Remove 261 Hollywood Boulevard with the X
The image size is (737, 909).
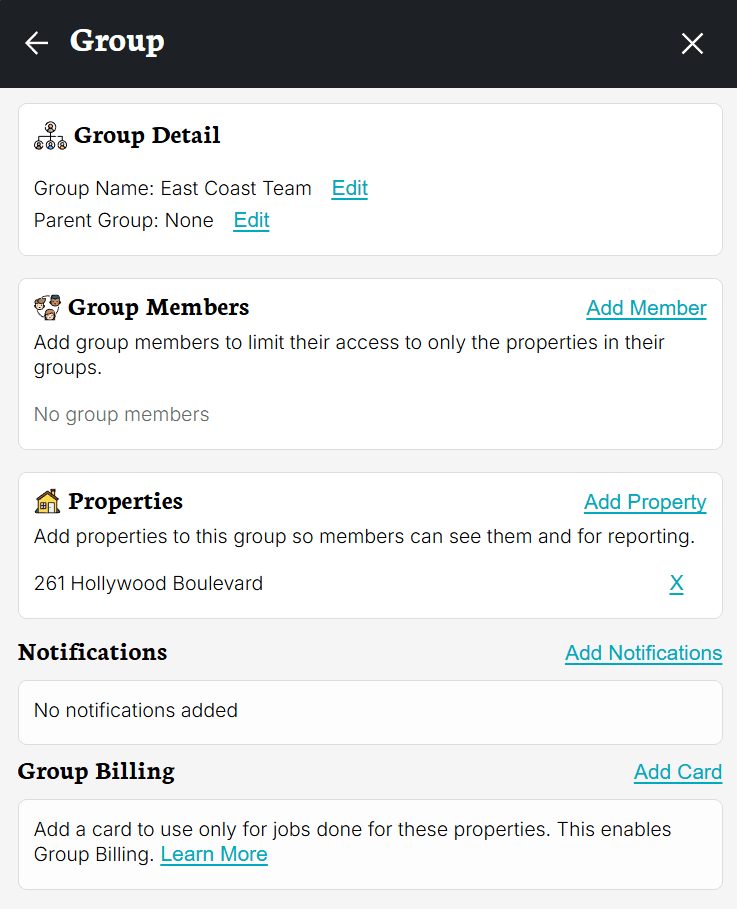tap(676, 583)
